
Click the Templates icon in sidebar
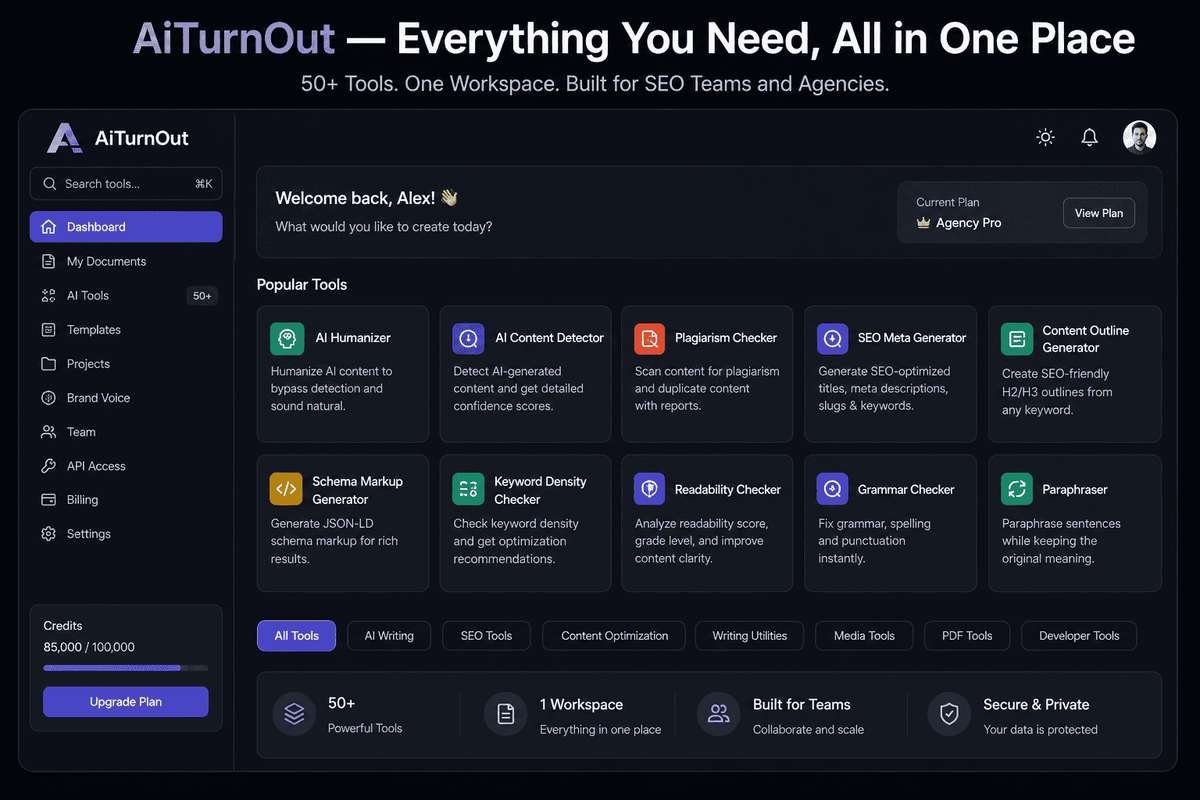48,329
